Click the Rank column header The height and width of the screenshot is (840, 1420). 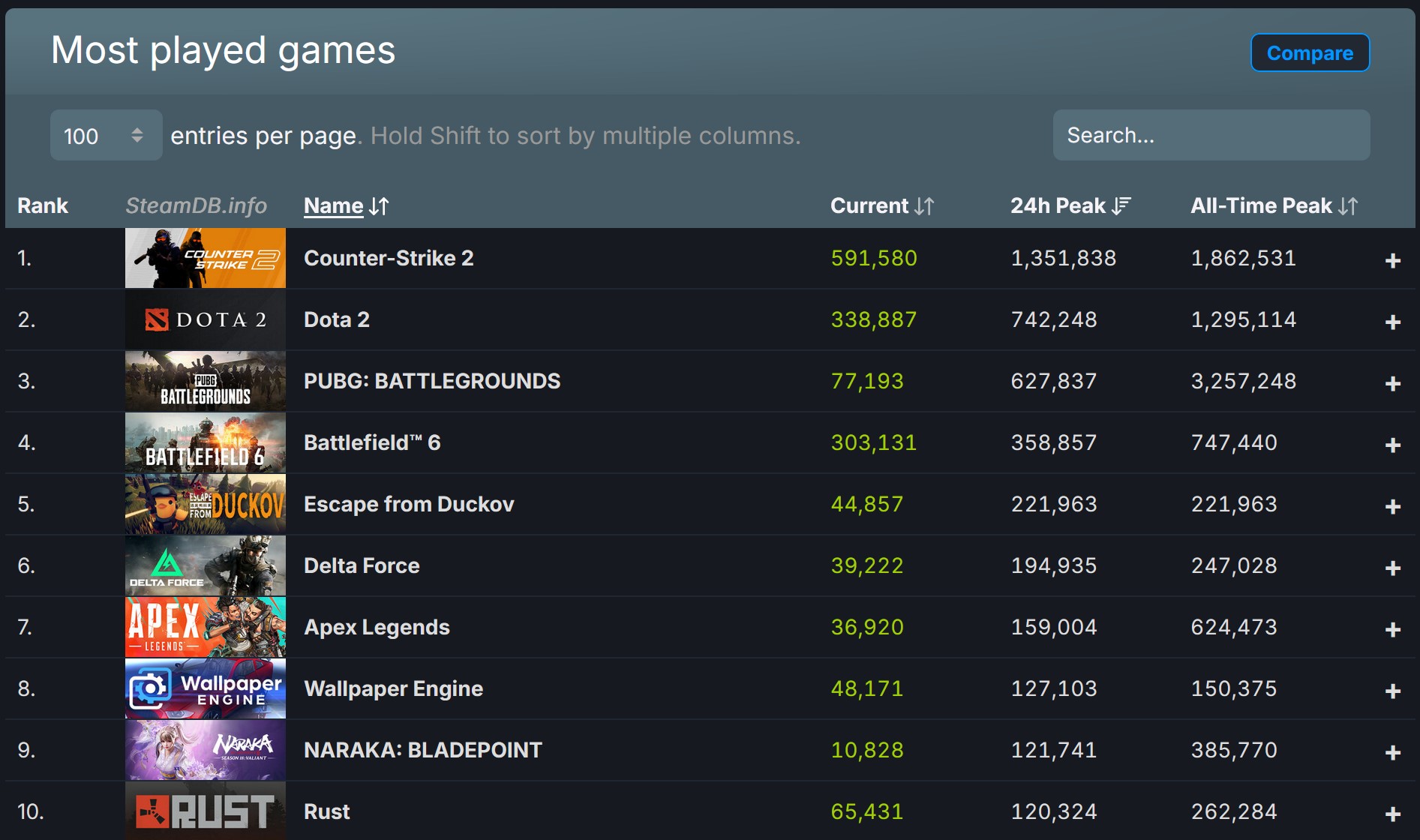pos(43,205)
